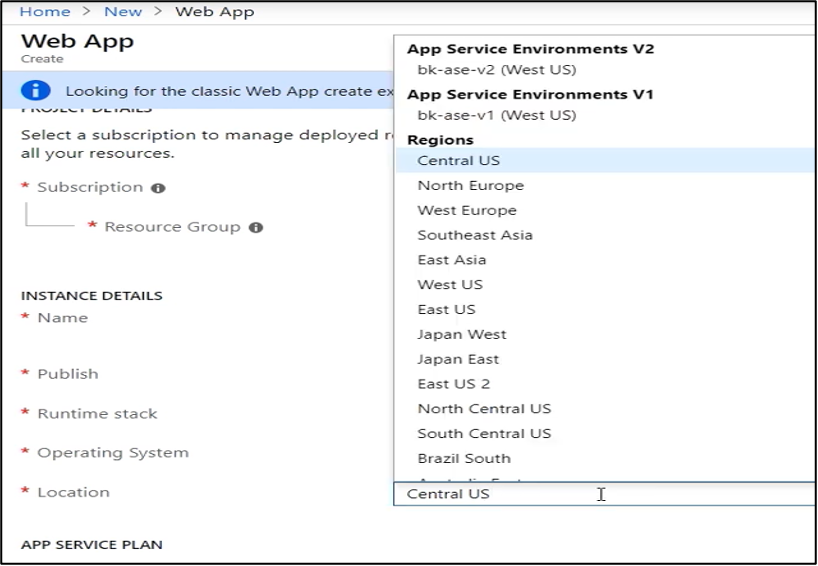Image resolution: width=818 pixels, height=566 pixels.
Task: Select Japan East region
Action: click(458, 359)
